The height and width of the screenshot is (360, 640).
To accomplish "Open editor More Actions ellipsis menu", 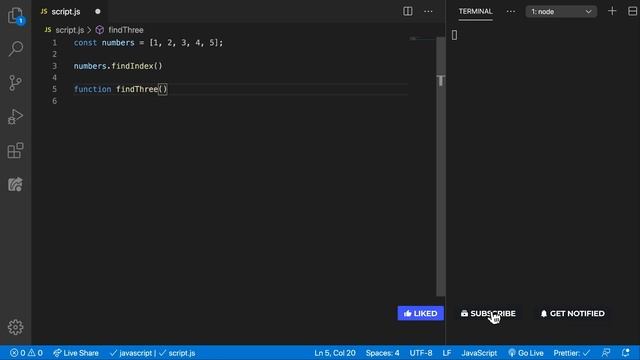I will (428, 11).
